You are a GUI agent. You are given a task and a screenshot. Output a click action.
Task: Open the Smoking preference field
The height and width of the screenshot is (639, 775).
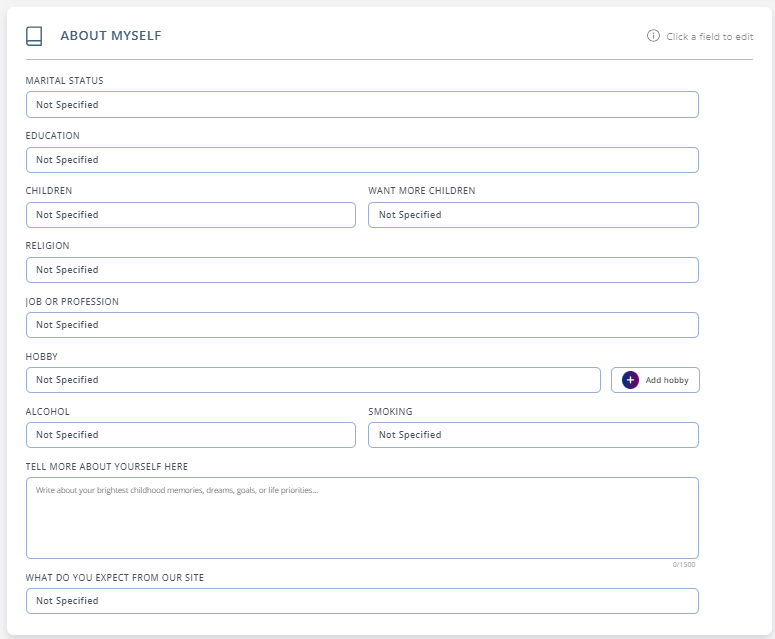point(533,435)
